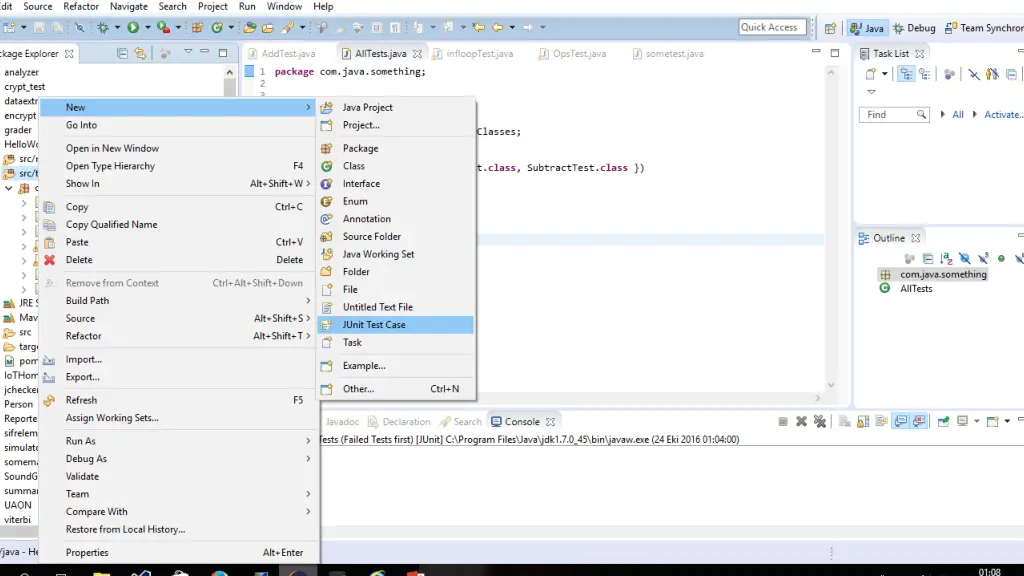This screenshot has height=576, width=1024.
Task: Click the Debug bug icon in toolbar
Action: 103,27
